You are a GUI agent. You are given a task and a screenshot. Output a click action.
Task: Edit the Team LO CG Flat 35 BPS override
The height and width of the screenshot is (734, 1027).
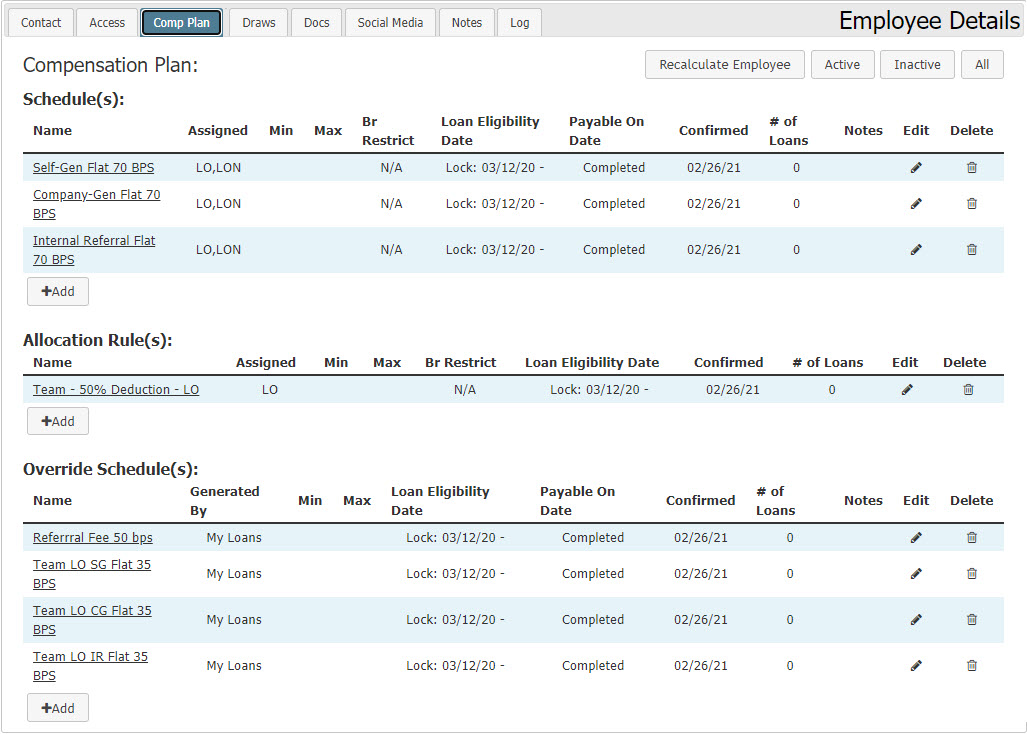coord(916,619)
